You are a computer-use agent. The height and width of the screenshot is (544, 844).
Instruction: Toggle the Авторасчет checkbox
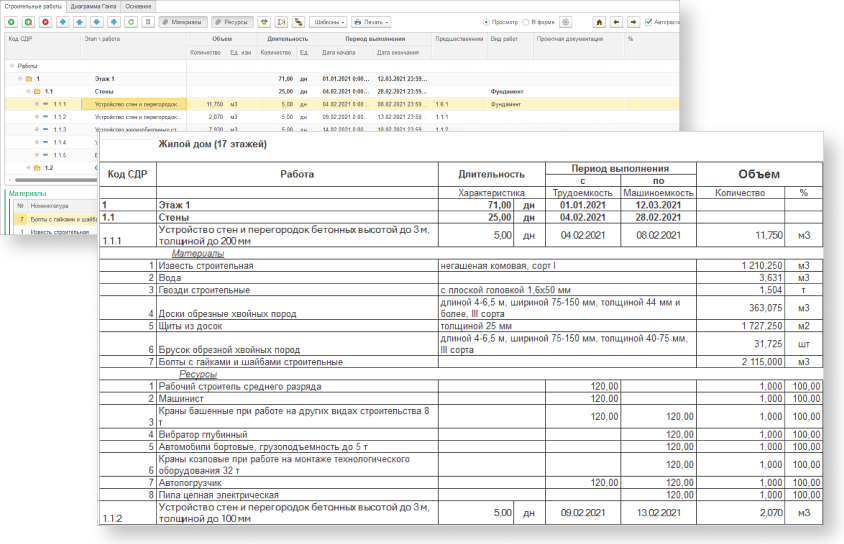pos(650,21)
